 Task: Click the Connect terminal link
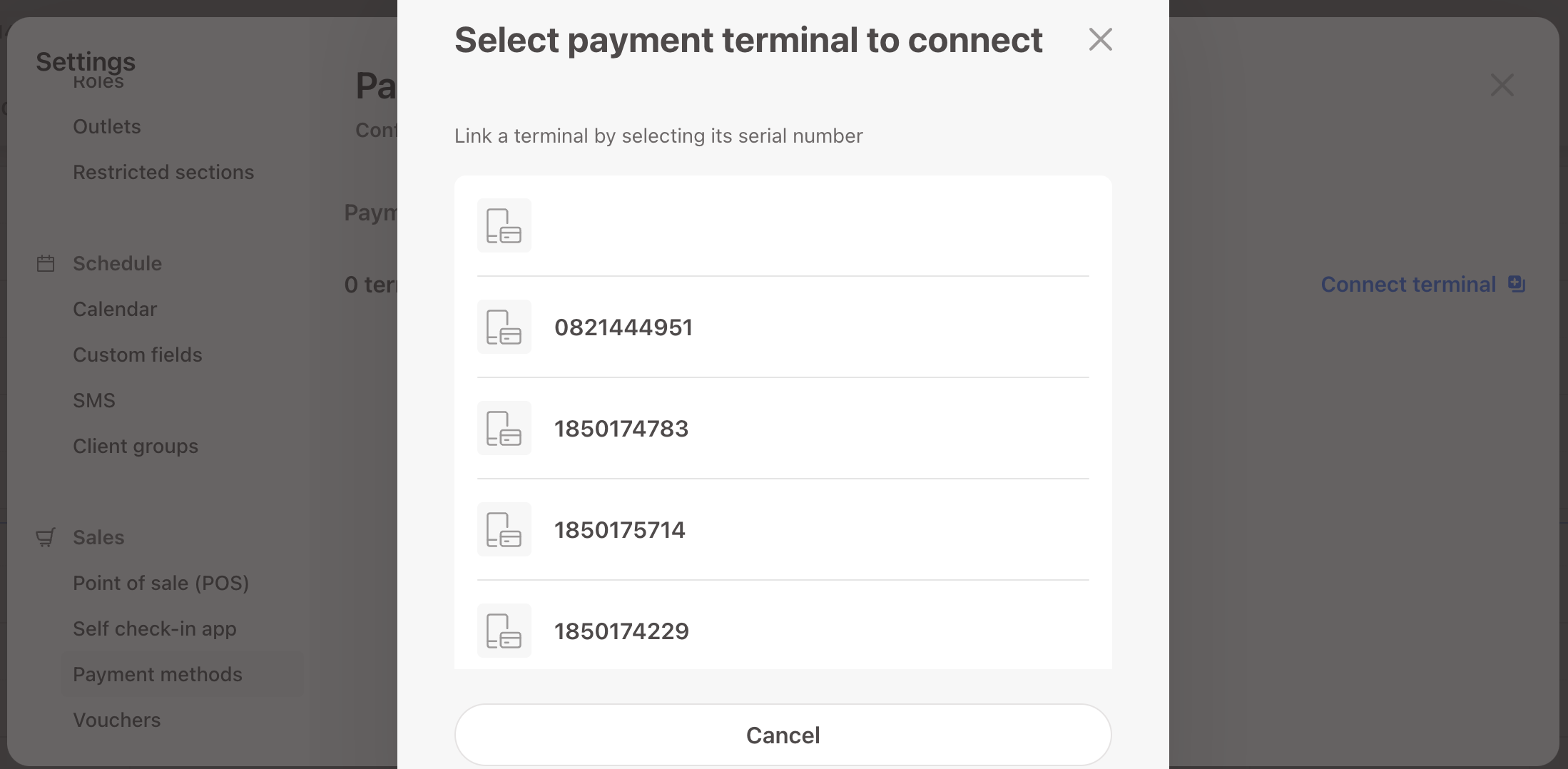tap(1408, 284)
